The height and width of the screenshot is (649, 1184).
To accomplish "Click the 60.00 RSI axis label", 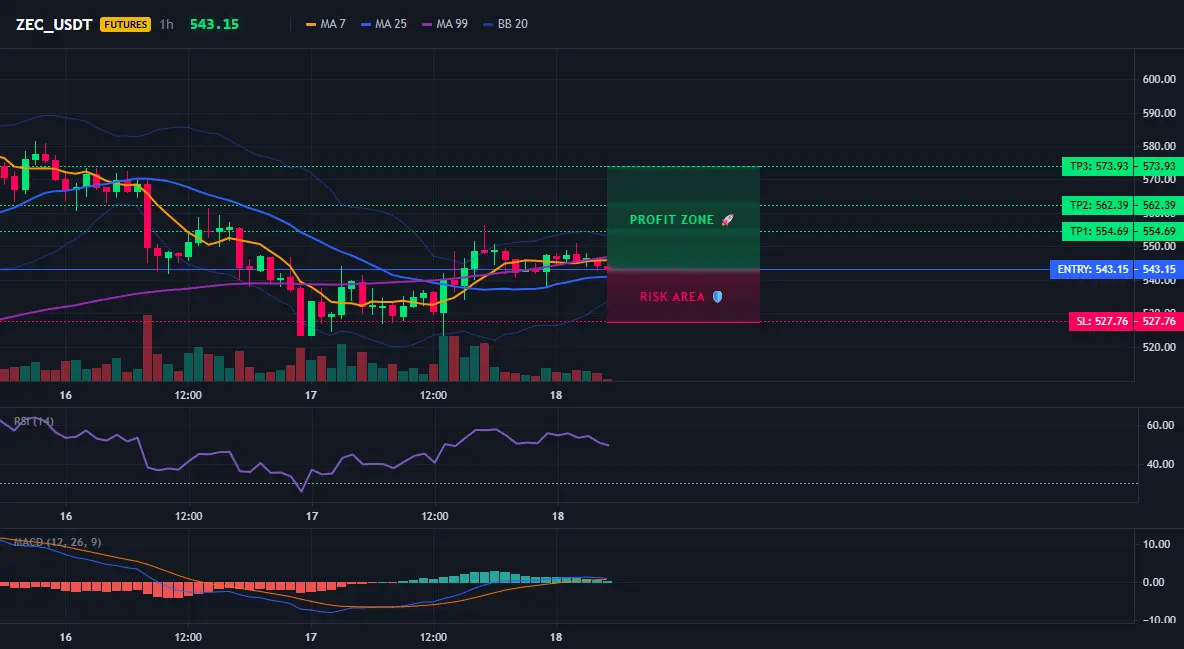I will 1160,425.
